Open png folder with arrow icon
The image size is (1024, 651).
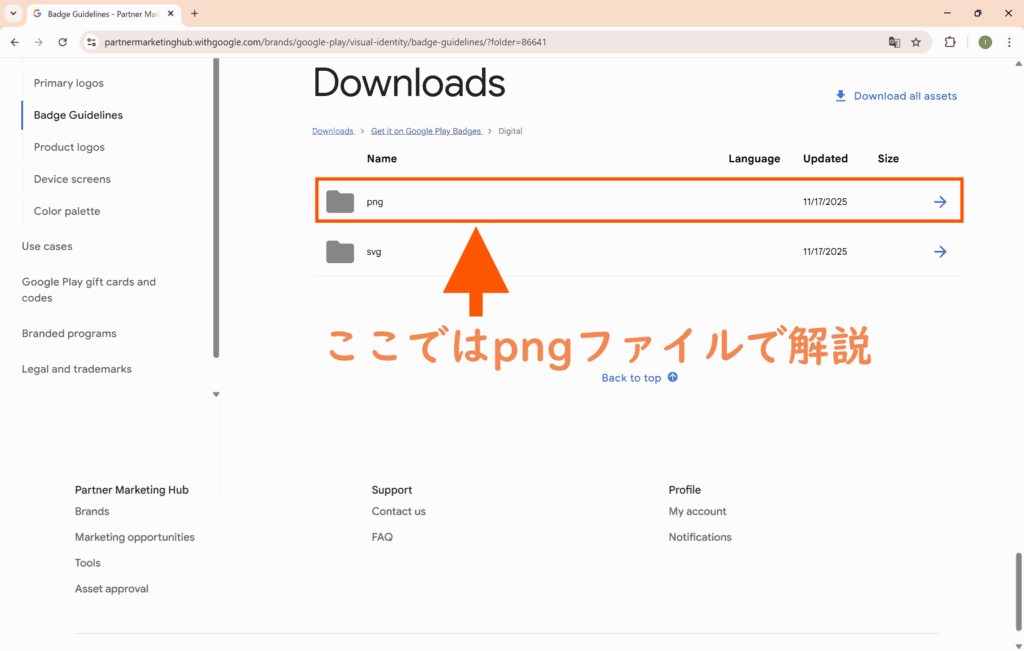[x=940, y=202]
